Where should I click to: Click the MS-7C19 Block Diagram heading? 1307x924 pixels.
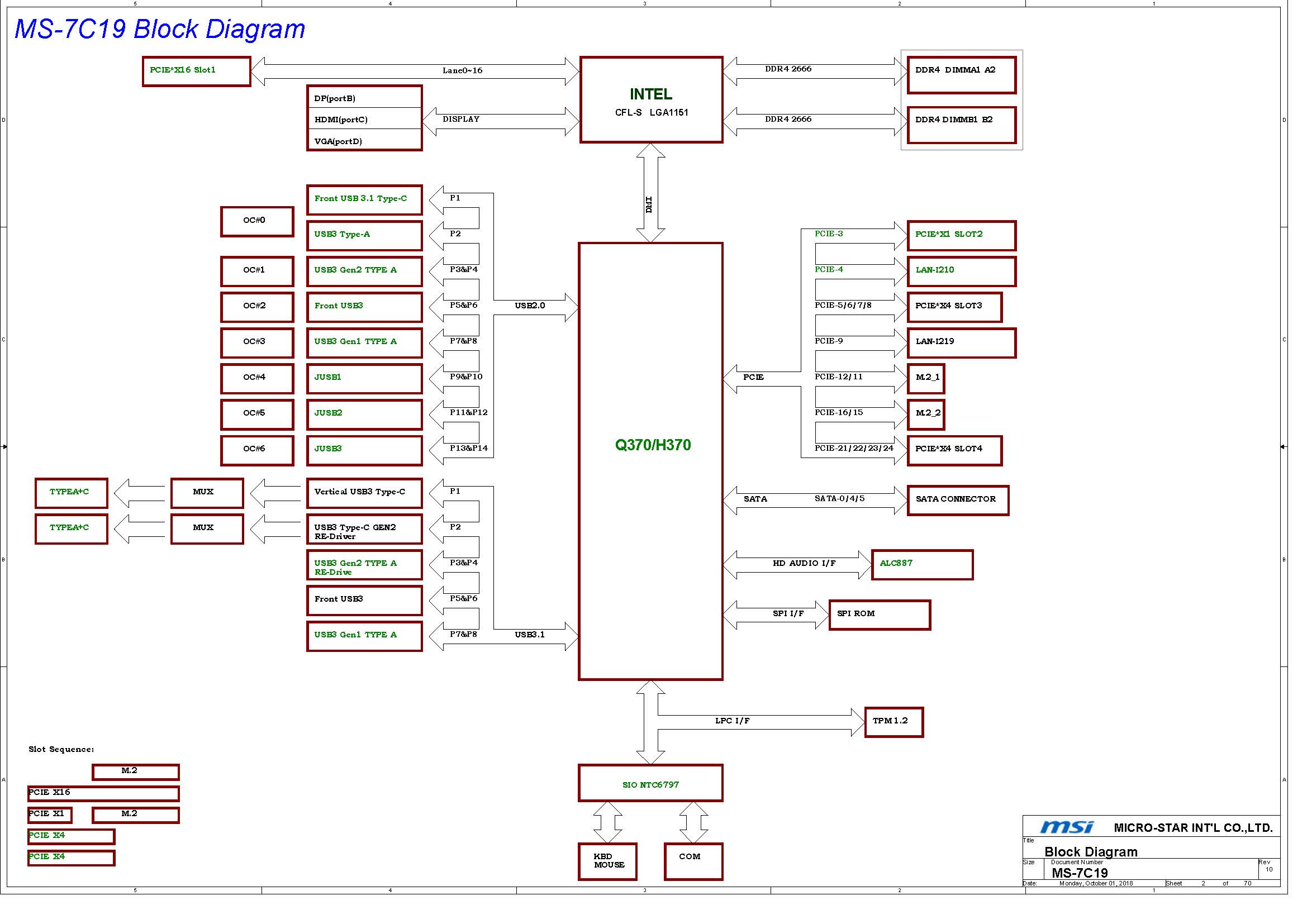(159, 29)
